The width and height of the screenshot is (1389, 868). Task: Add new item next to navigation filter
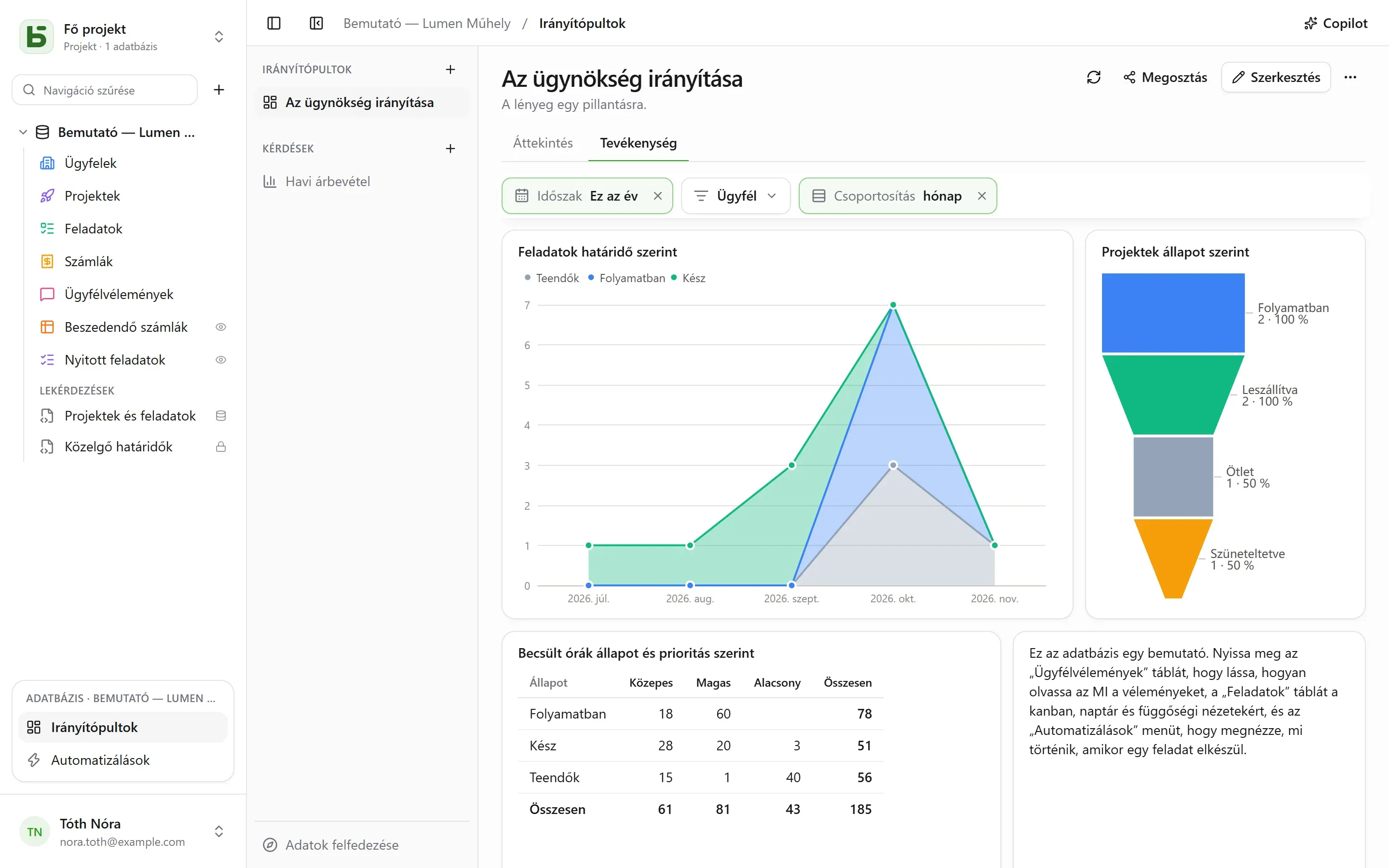point(218,90)
